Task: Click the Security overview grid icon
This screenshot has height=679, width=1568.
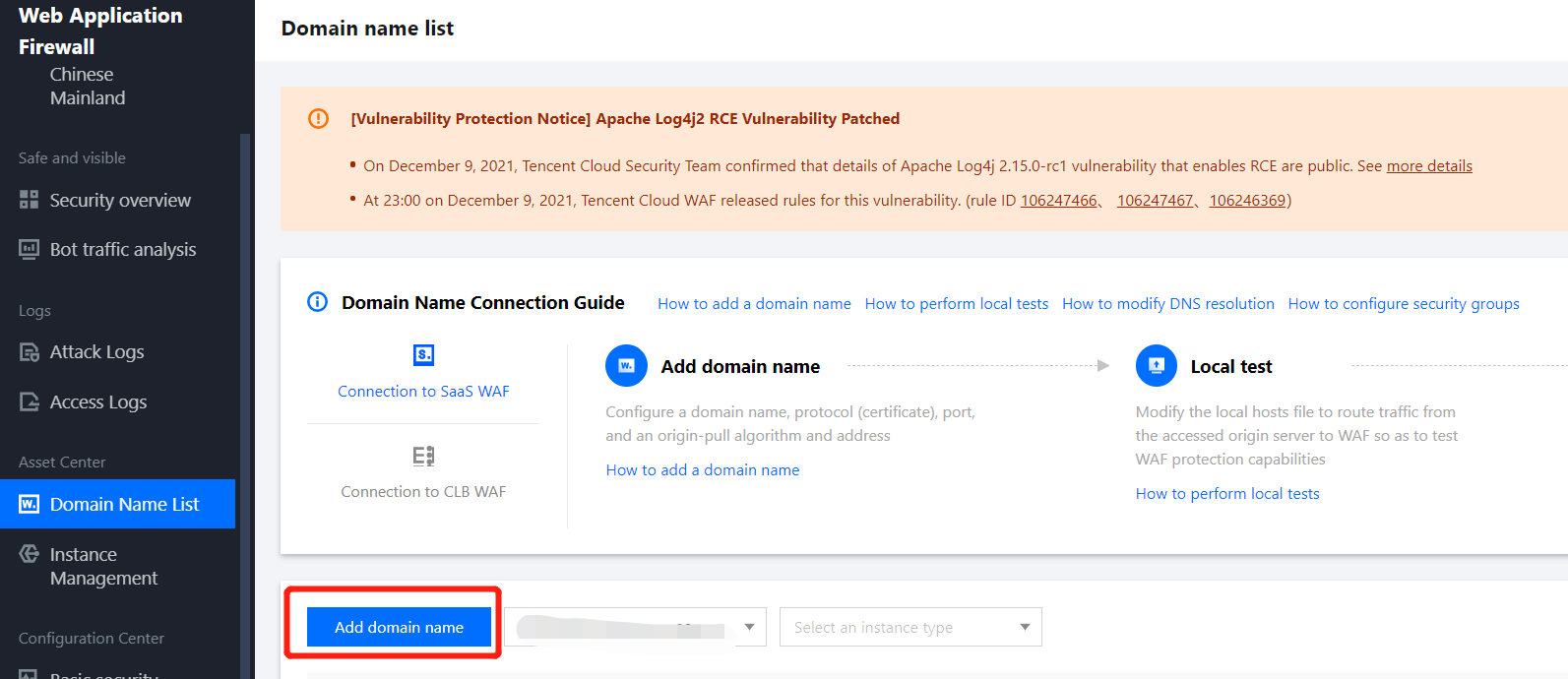Action: [29, 200]
